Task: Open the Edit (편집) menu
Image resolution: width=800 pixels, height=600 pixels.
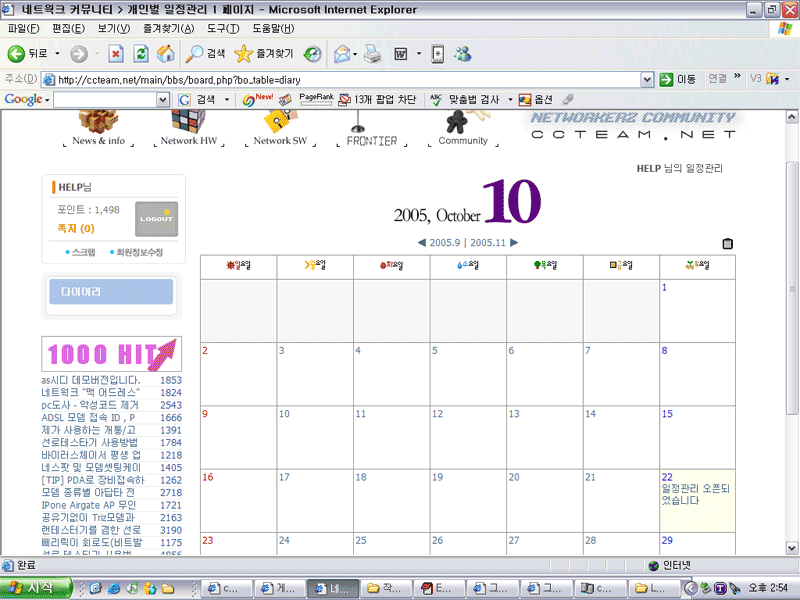Action: click(x=68, y=29)
